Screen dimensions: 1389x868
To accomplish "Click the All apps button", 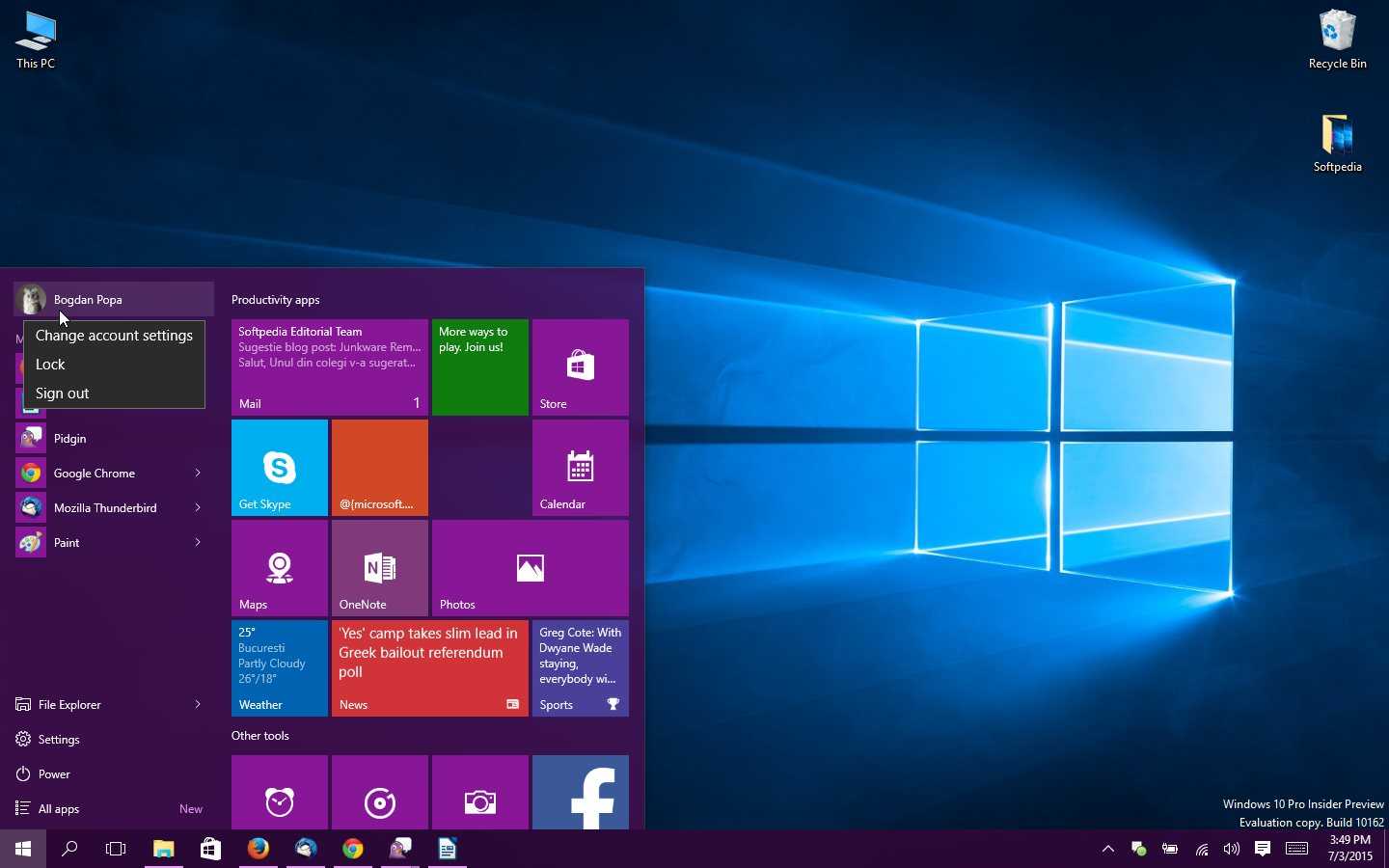I will coord(58,809).
